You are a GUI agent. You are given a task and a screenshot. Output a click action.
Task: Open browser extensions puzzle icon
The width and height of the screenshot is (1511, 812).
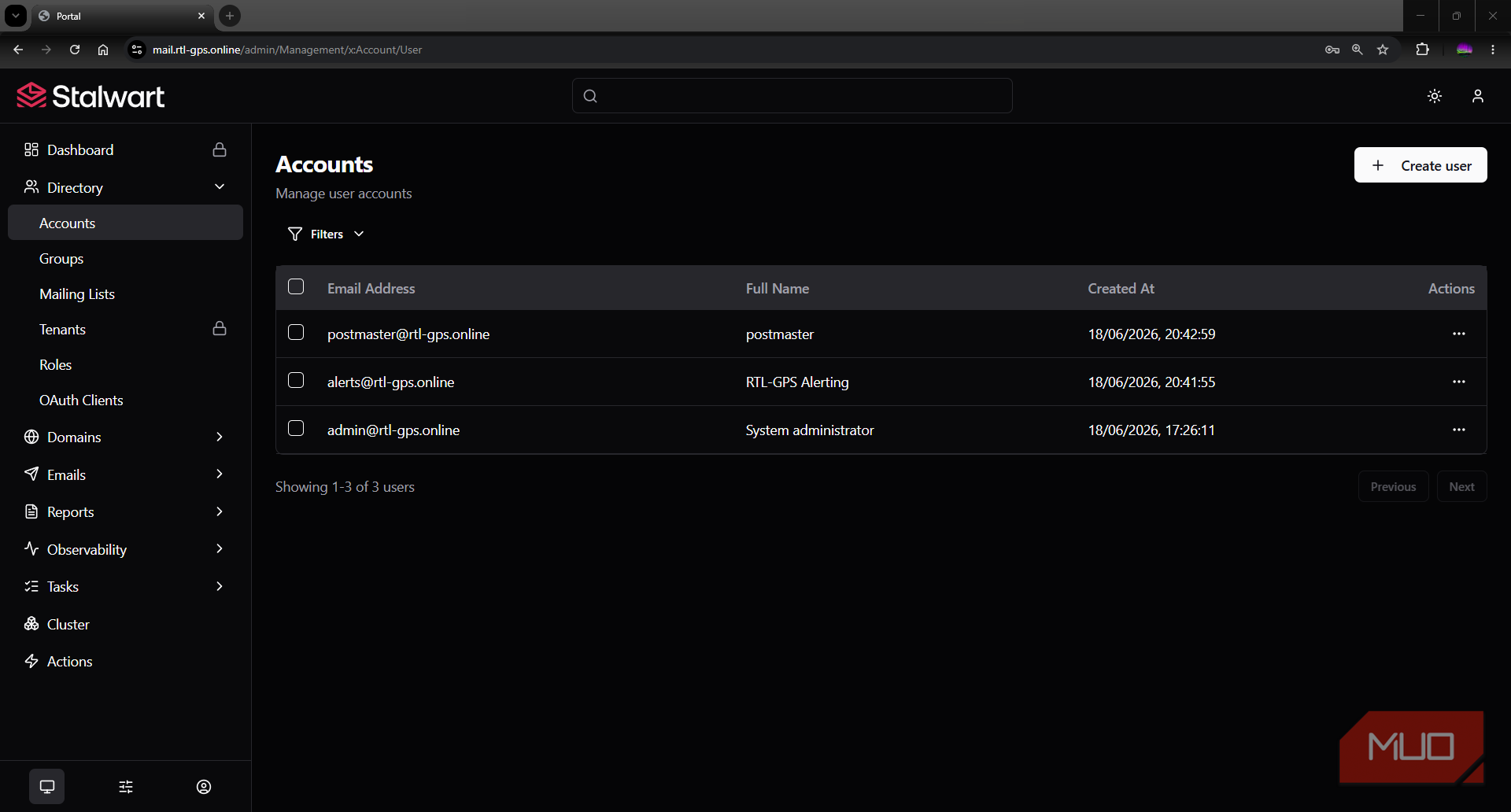(1422, 50)
